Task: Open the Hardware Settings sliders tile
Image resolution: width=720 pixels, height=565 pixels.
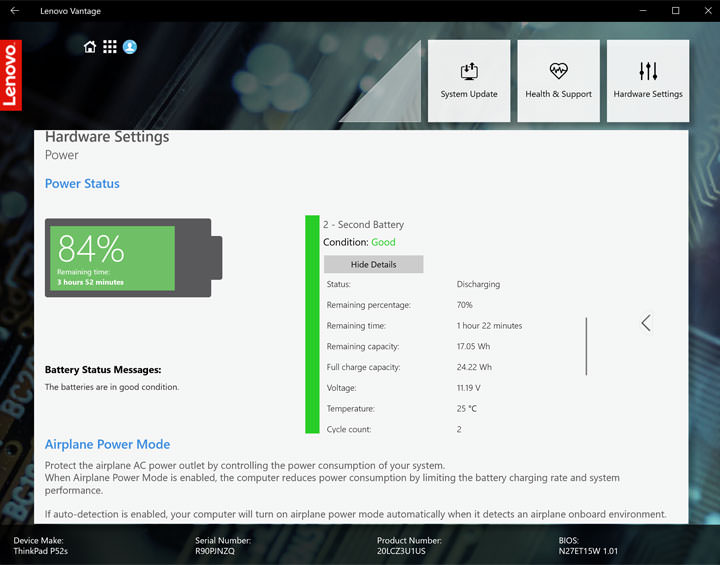Action: point(648,81)
